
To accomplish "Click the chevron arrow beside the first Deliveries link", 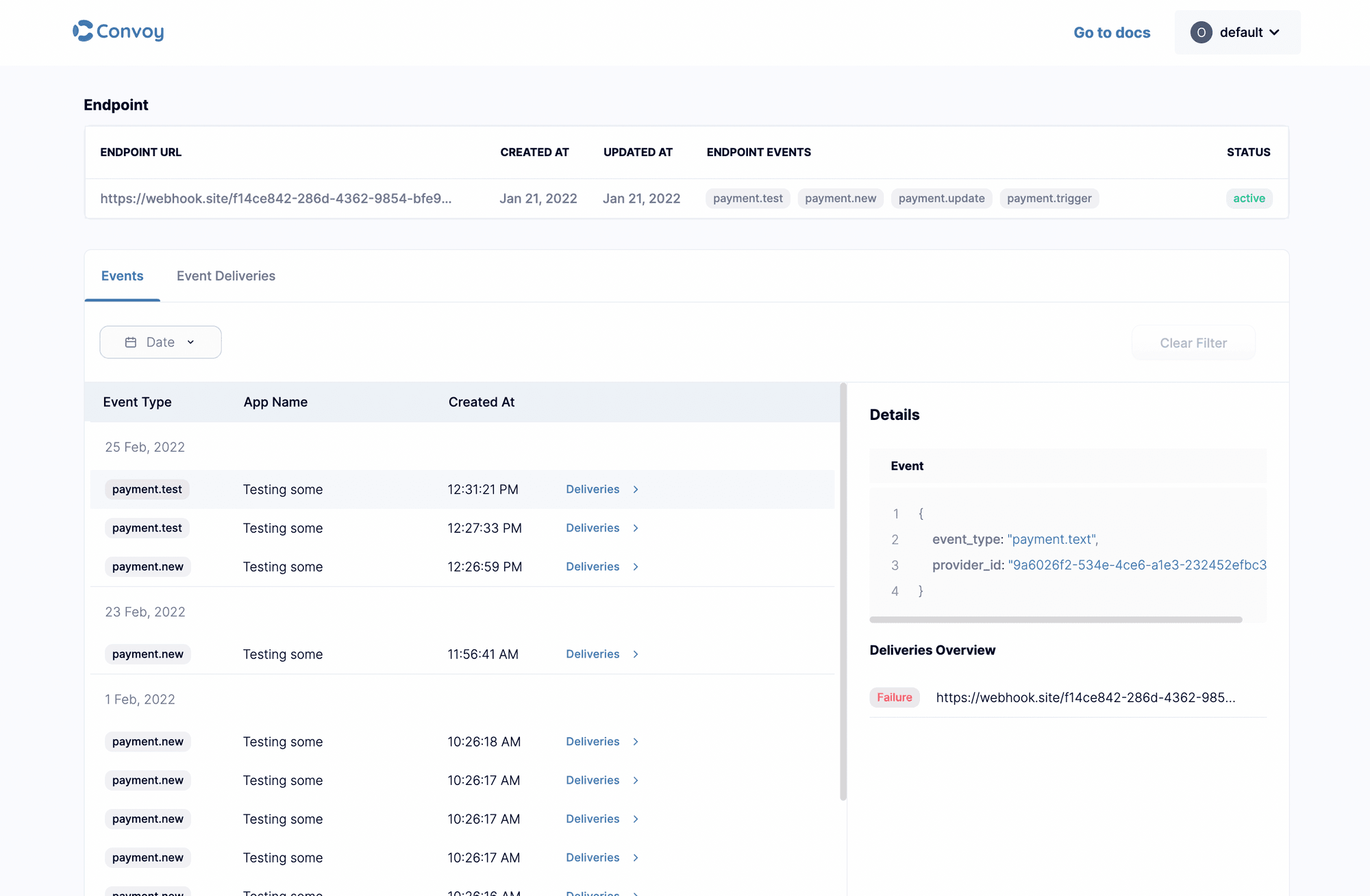I will click(635, 489).
